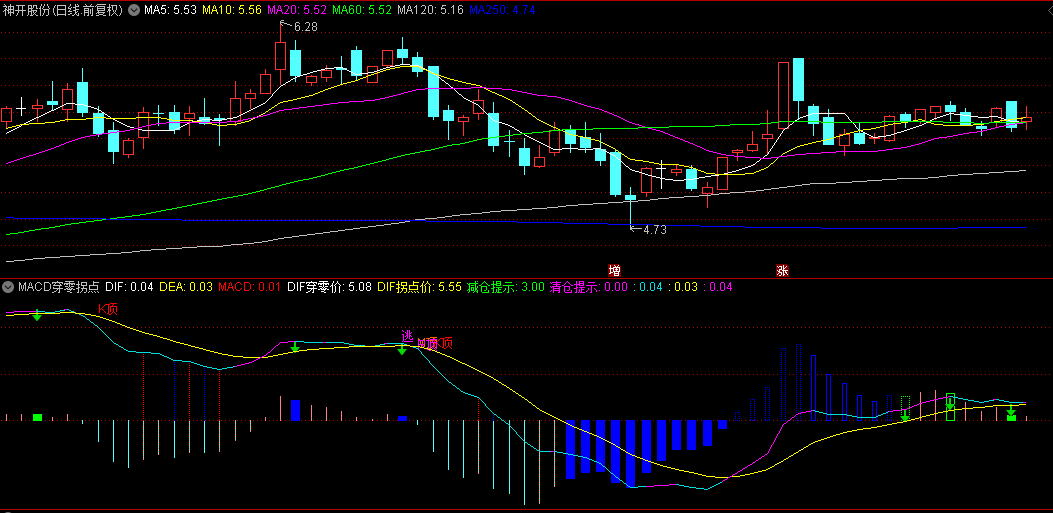Click the first red K顶 signal label
Image resolution: width=1053 pixels, height=513 pixels.
coord(108,309)
